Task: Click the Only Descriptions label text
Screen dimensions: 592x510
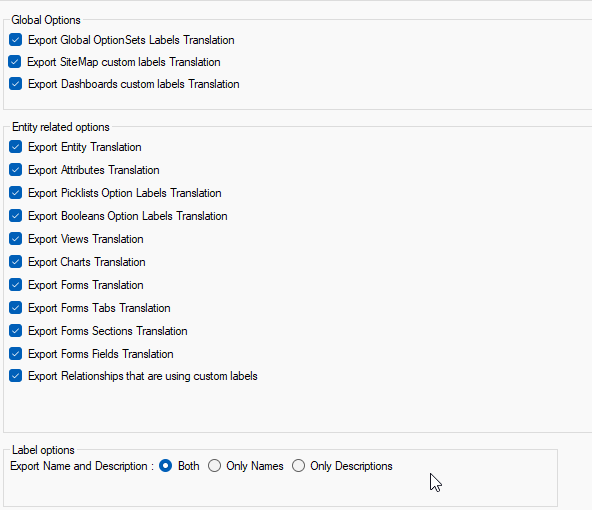Action: point(351,466)
